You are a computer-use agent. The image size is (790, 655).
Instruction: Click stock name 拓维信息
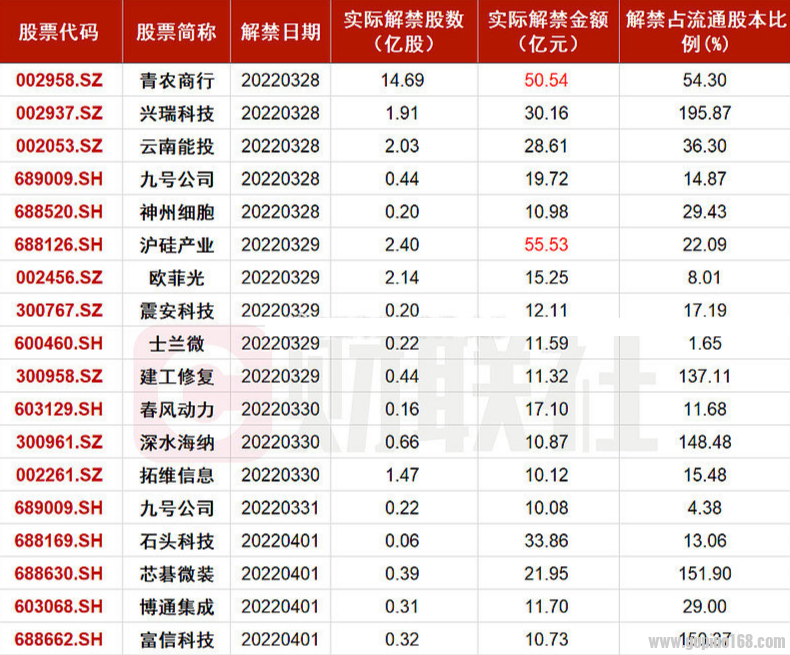click(x=177, y=476)
